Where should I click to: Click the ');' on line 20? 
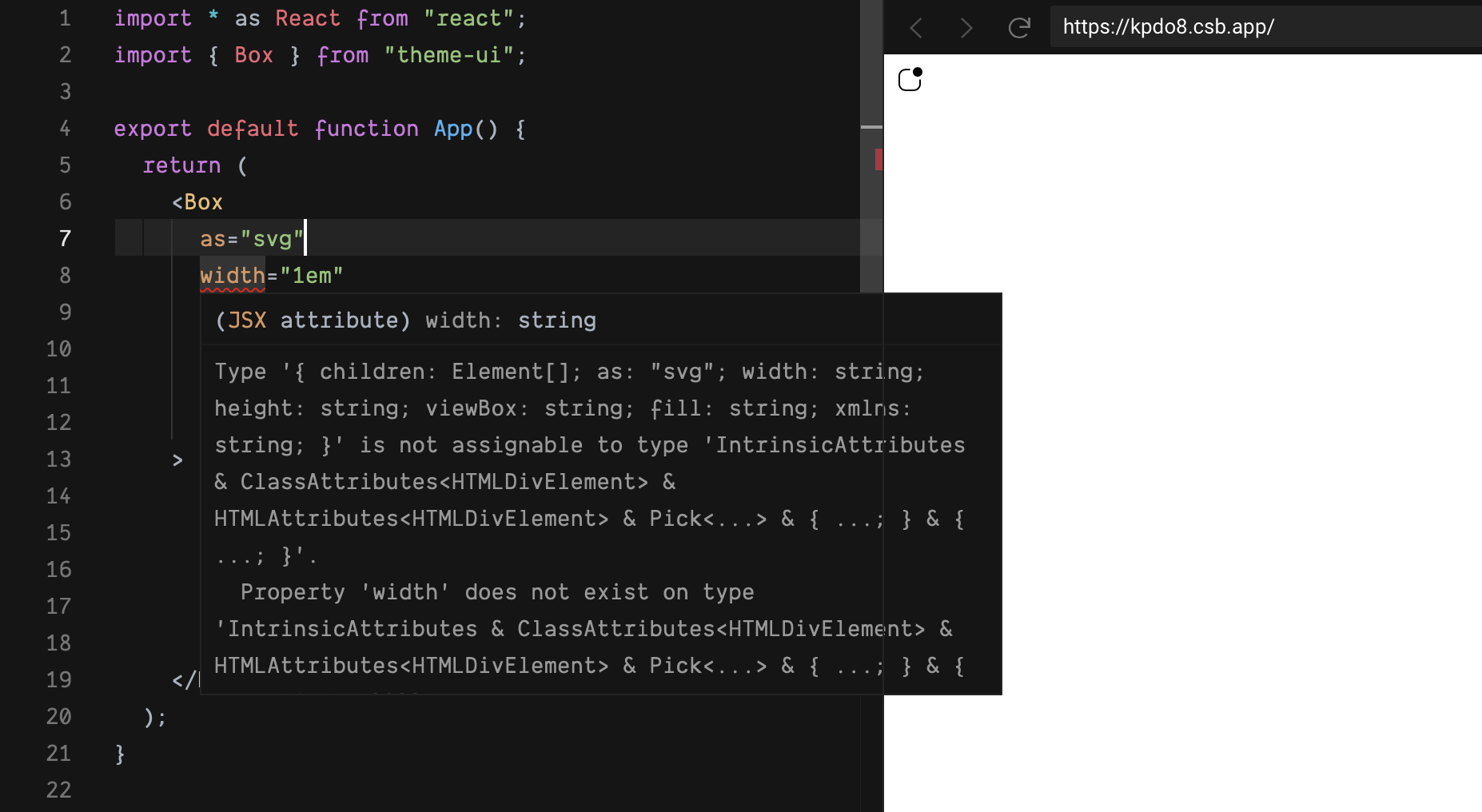click(155, 717)
